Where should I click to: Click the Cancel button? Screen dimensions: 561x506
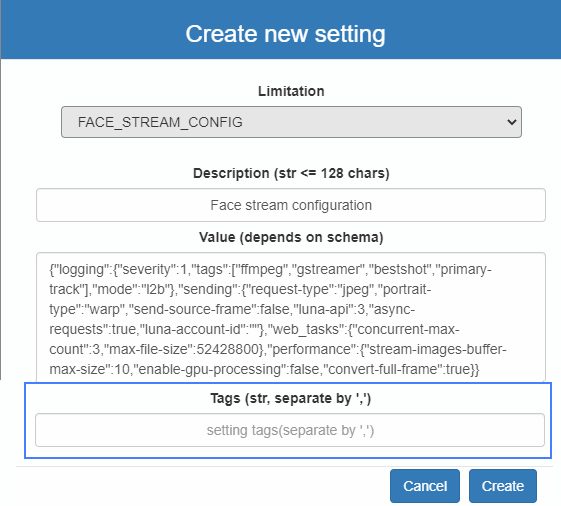(x=425, y=486)
